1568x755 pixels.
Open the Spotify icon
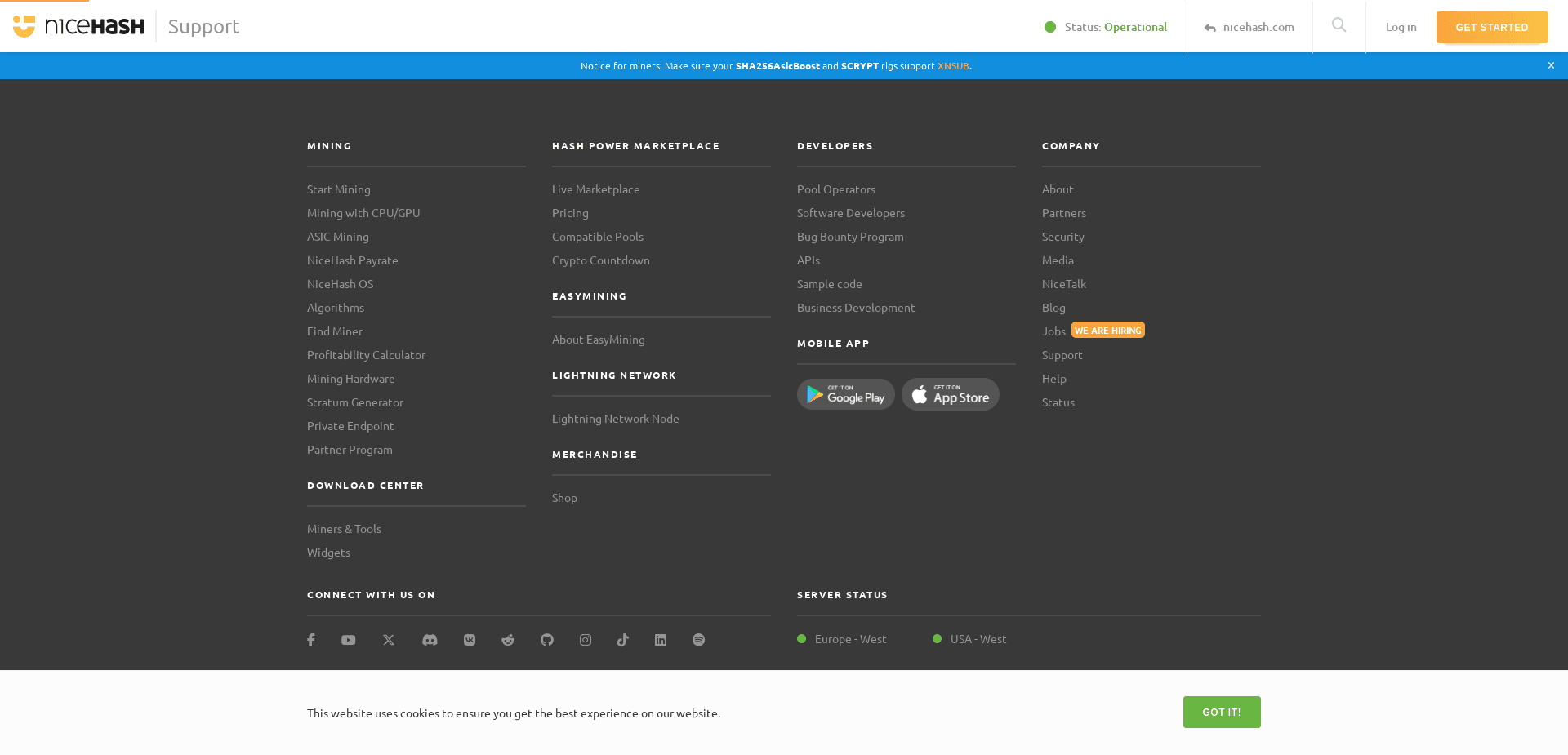click(x=698, y=640)
